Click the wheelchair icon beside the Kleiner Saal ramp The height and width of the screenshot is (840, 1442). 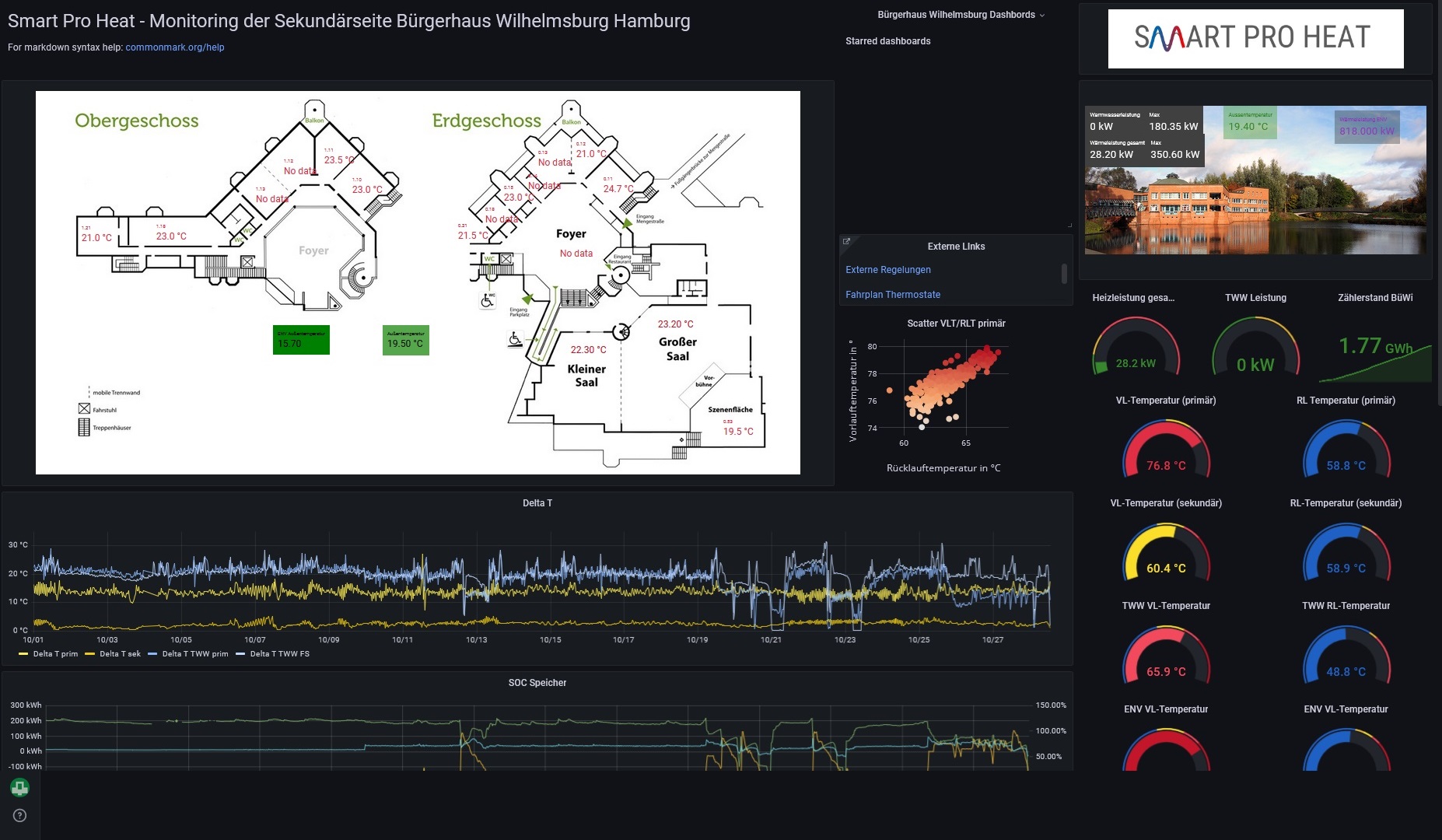(515, 339)
